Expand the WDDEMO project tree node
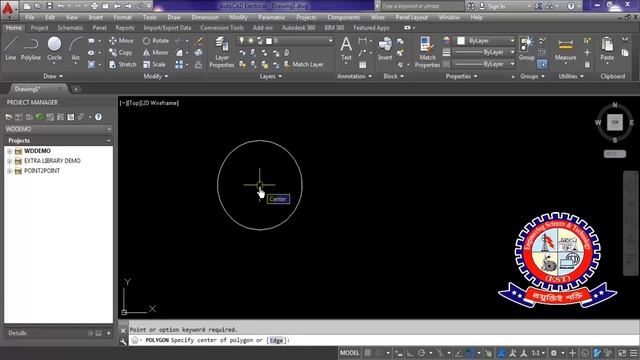The image size is (640, 360). click(9, 151)
